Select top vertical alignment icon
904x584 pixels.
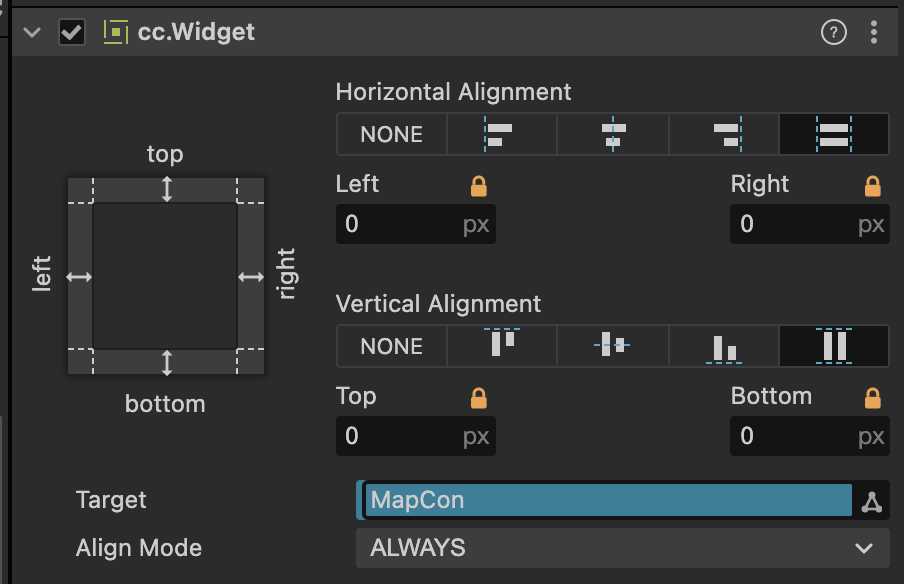500,346
